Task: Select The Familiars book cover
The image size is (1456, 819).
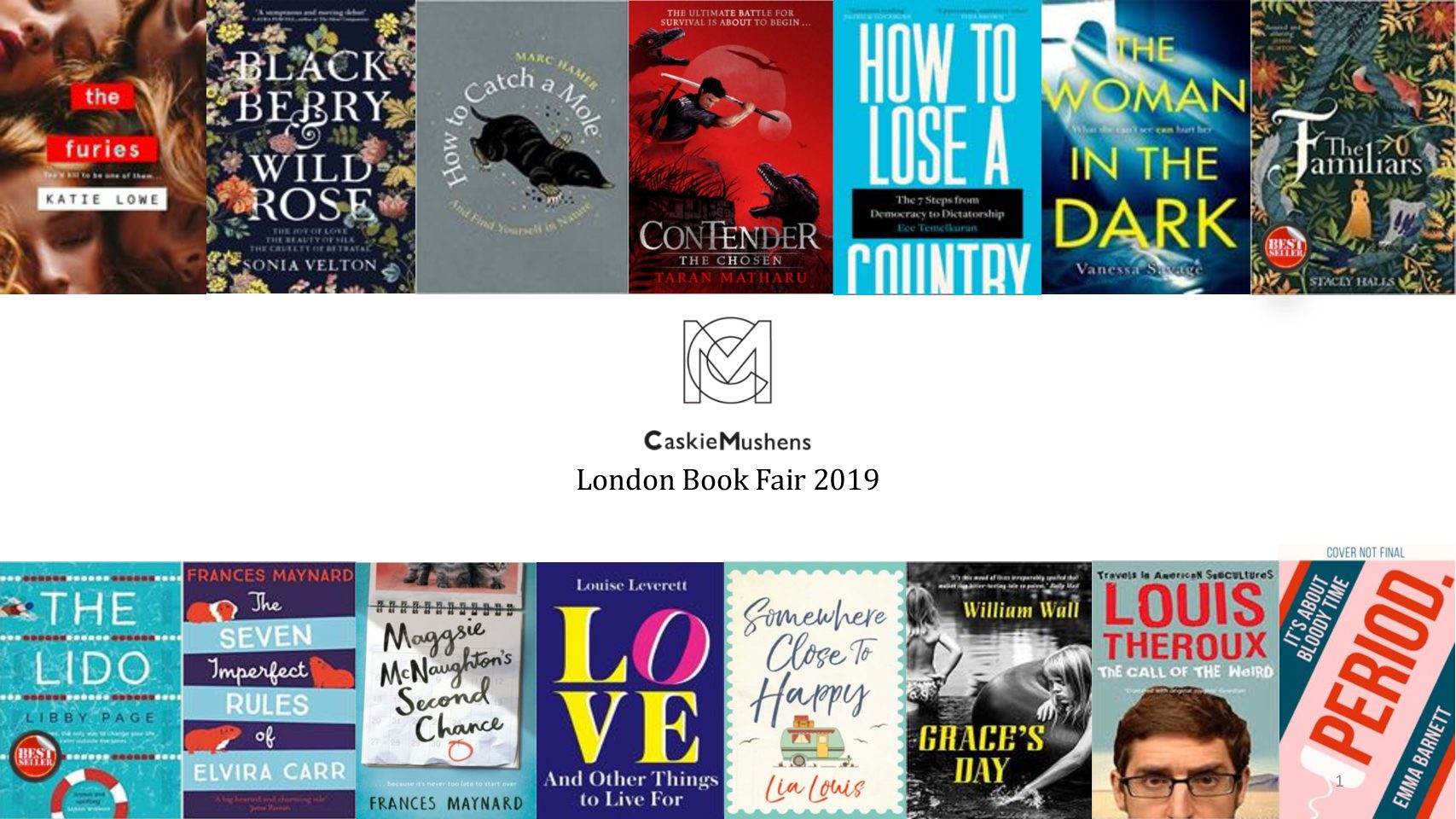Action: coord(1354,147)
